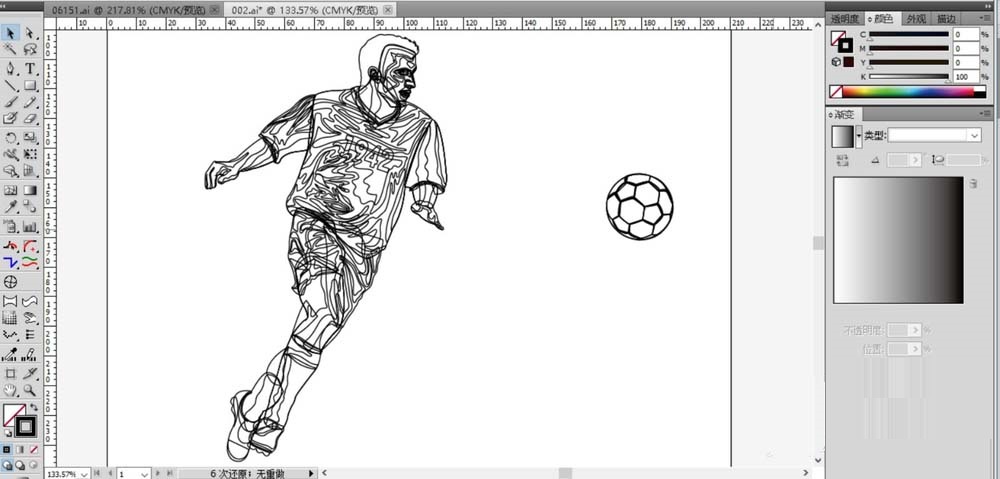Open the 透明度 panel tab

pyautogui.click(x=844, y=18)
